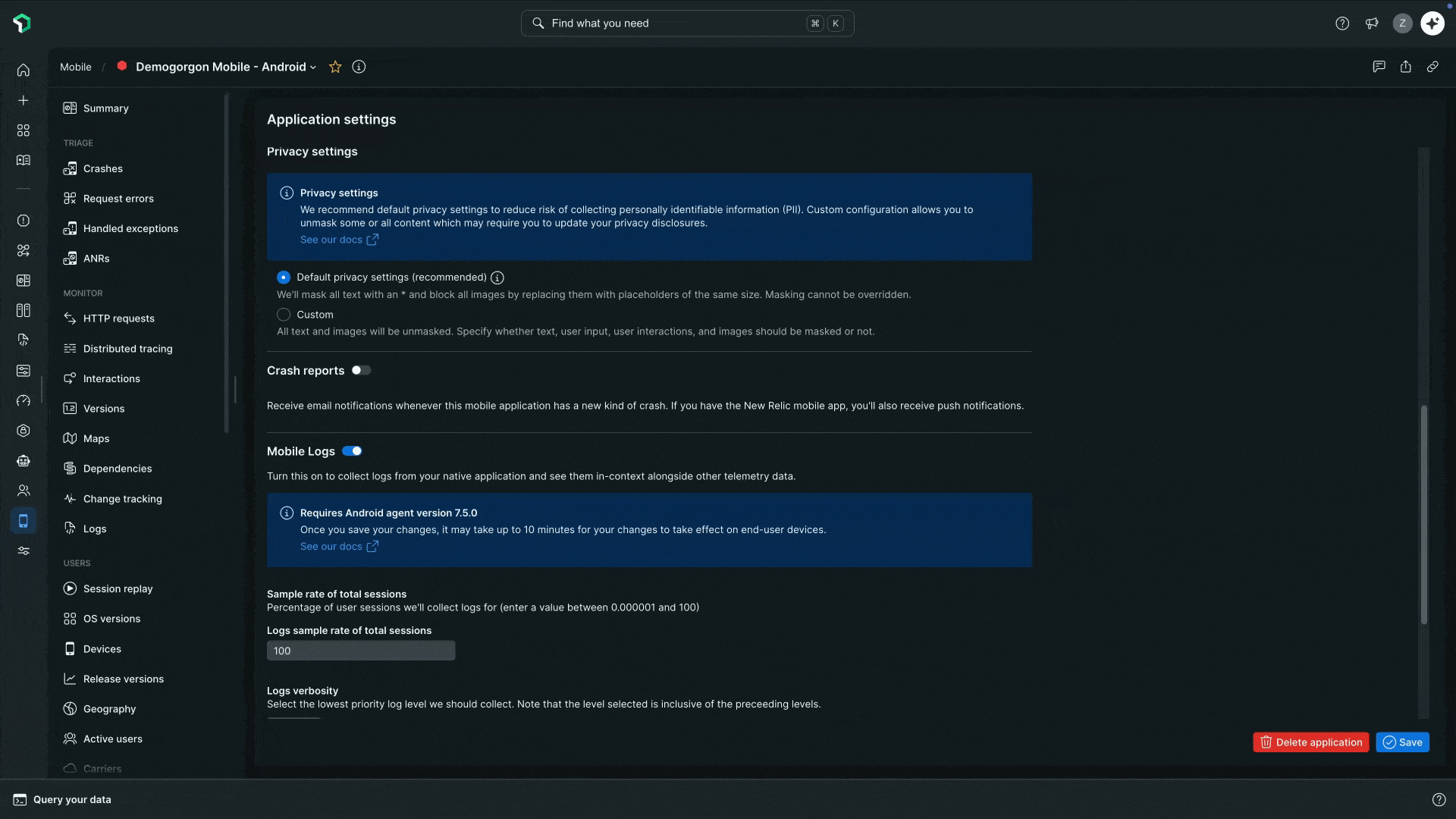Screen dimensions: 1456x819
Task: Open the app info icon beside the star
Action: (x=359, y=67)
